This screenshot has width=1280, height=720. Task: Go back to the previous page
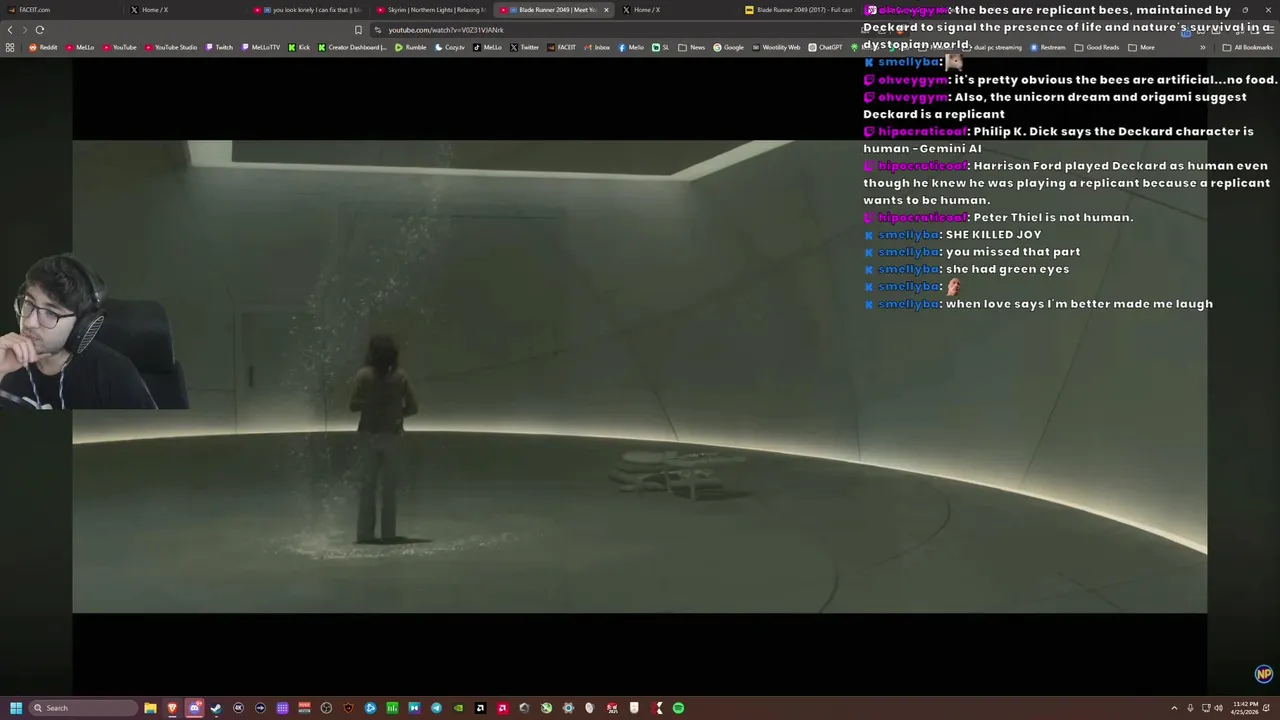click(10, 30)
